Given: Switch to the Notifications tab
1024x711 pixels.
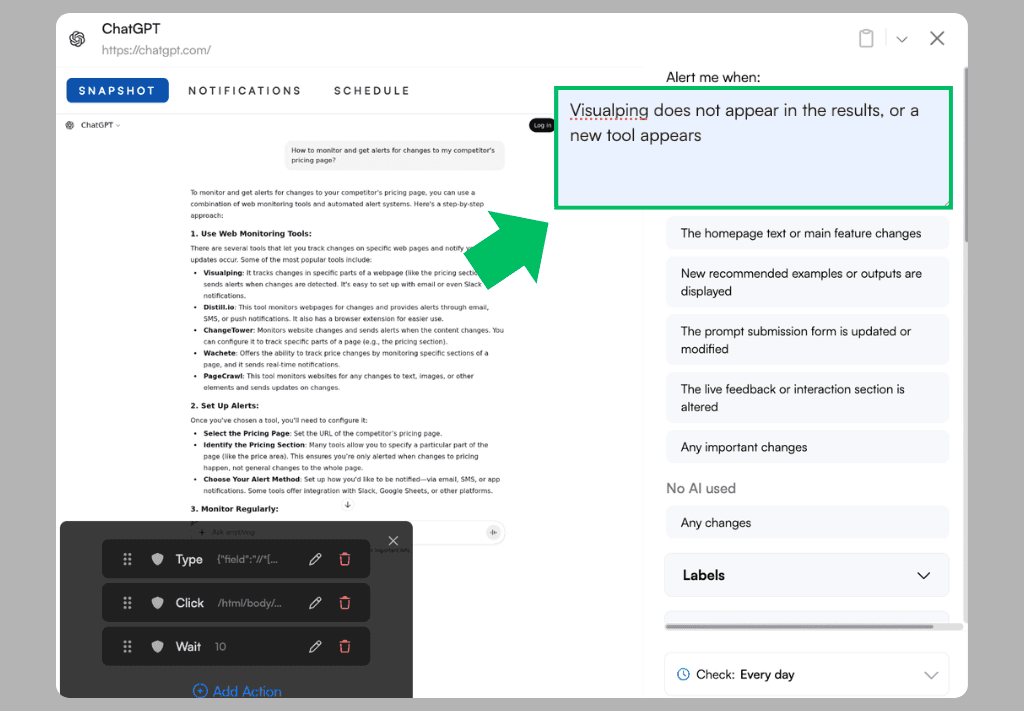Looking at the screenshot, I should (x=244, y=91).
